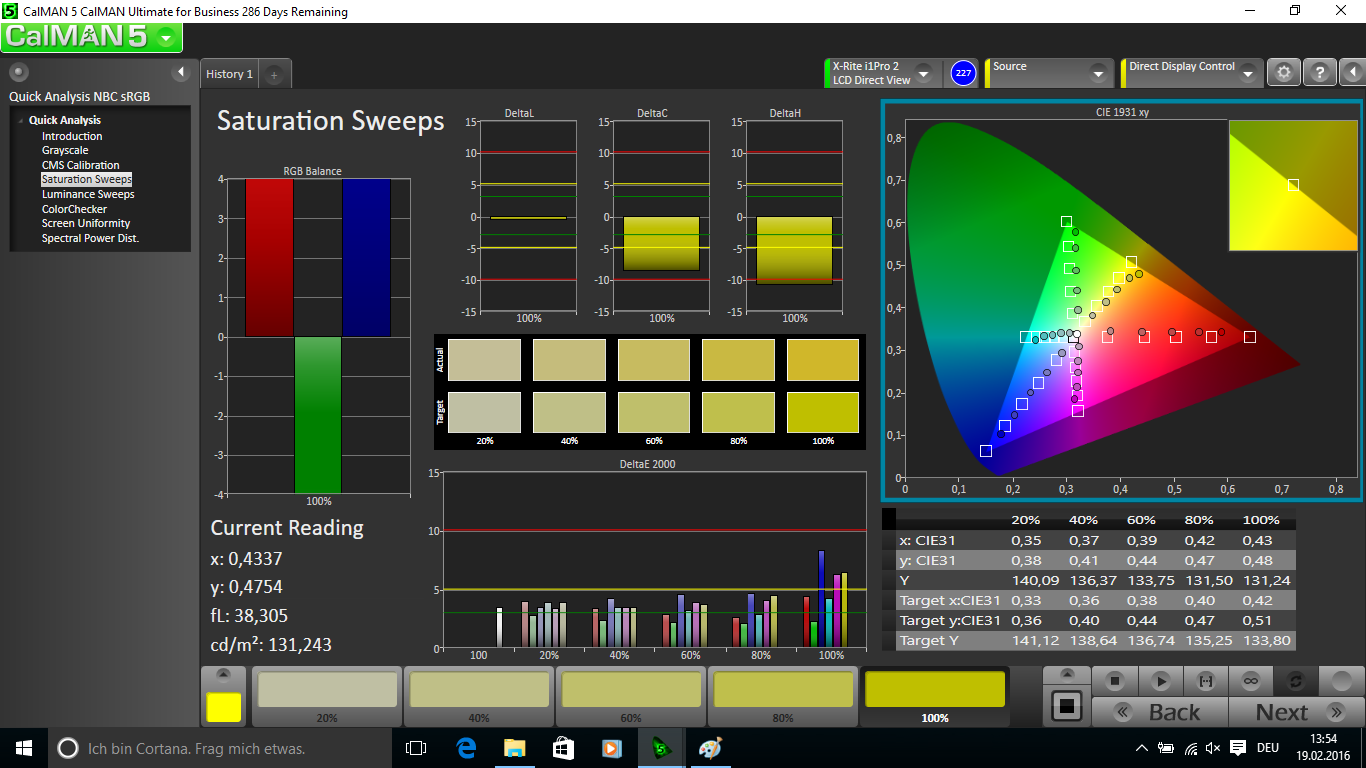This screenshot has width=1366, height=768.
Task: Open File Explorer from the Windows taskbar
Action: pos(514,748)
